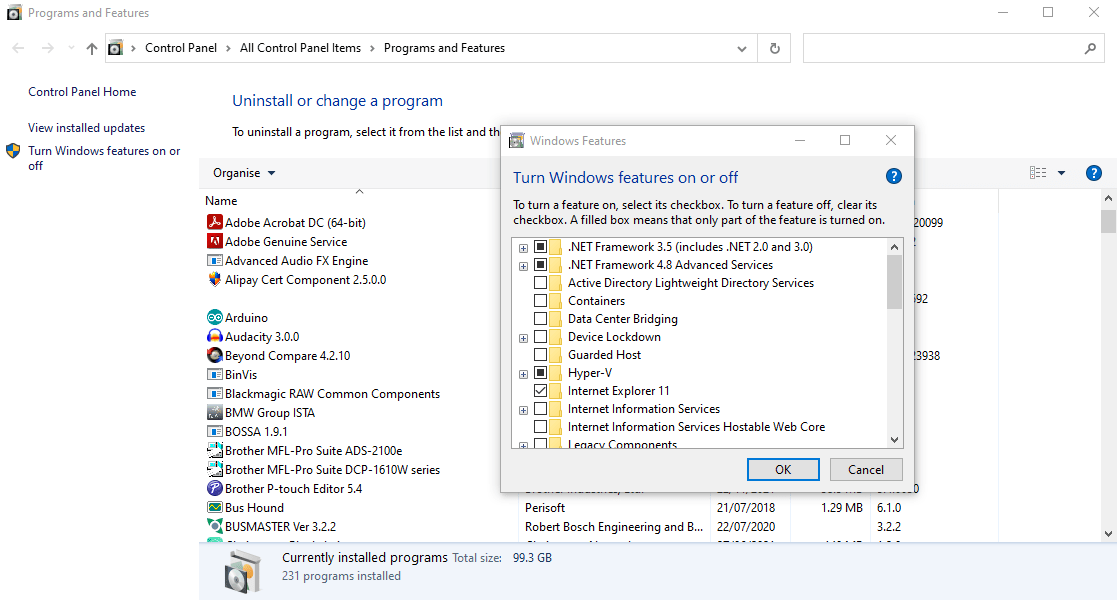Click the BUSMASTER Ver 3.2.2 icon

(x=214, y=526)
